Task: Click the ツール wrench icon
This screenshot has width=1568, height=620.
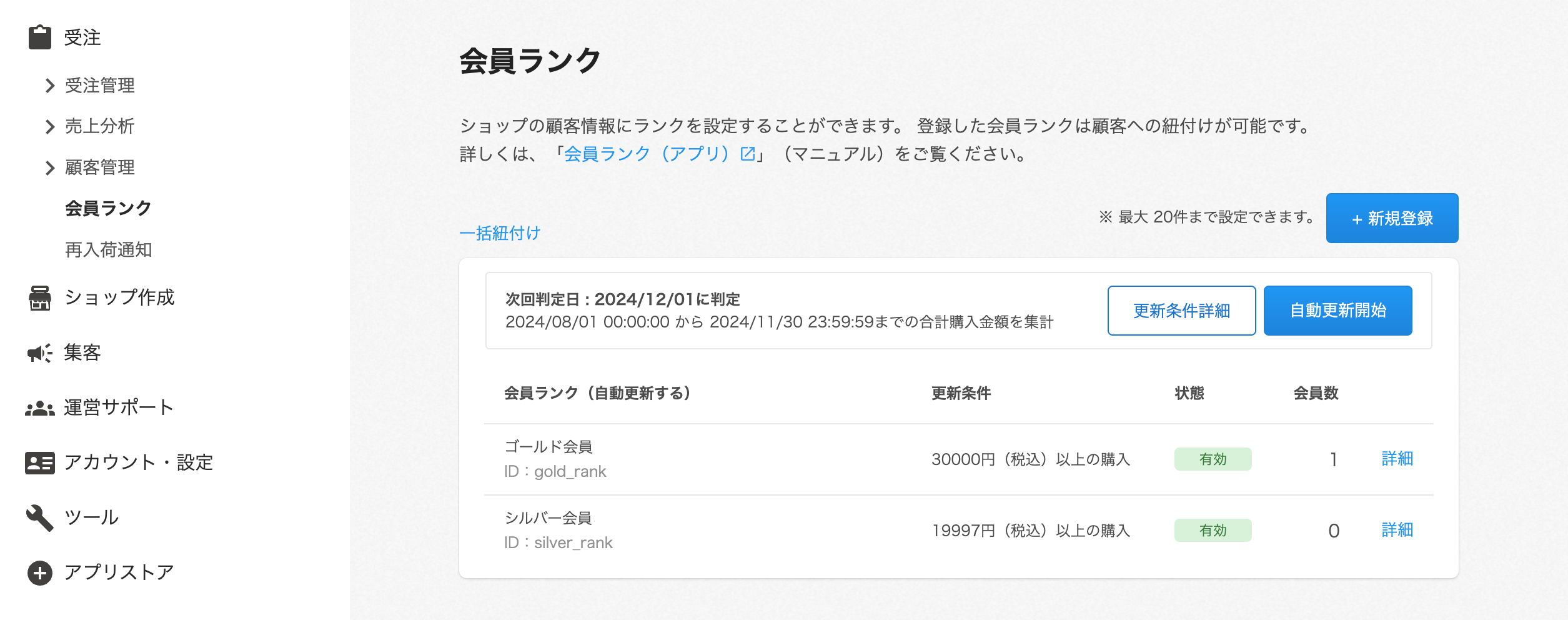Action: (x=40, y=517)
